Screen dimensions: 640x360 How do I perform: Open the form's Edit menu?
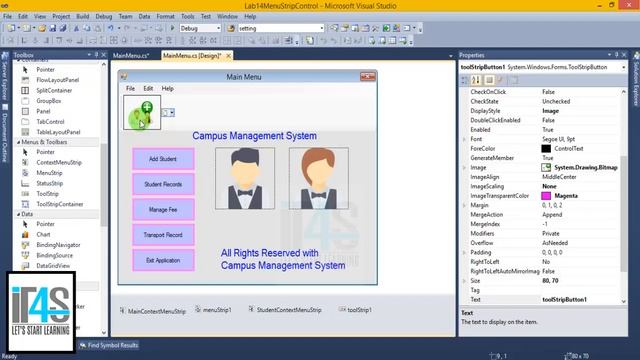148,88
